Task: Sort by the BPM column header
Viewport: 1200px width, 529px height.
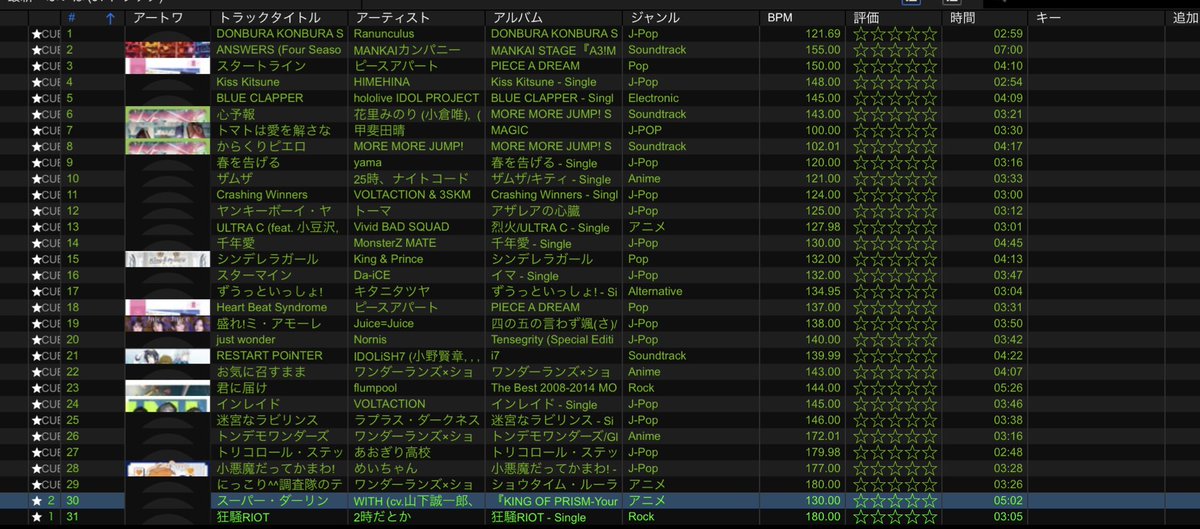Action: pyautogui.click(x=780, y=18)
